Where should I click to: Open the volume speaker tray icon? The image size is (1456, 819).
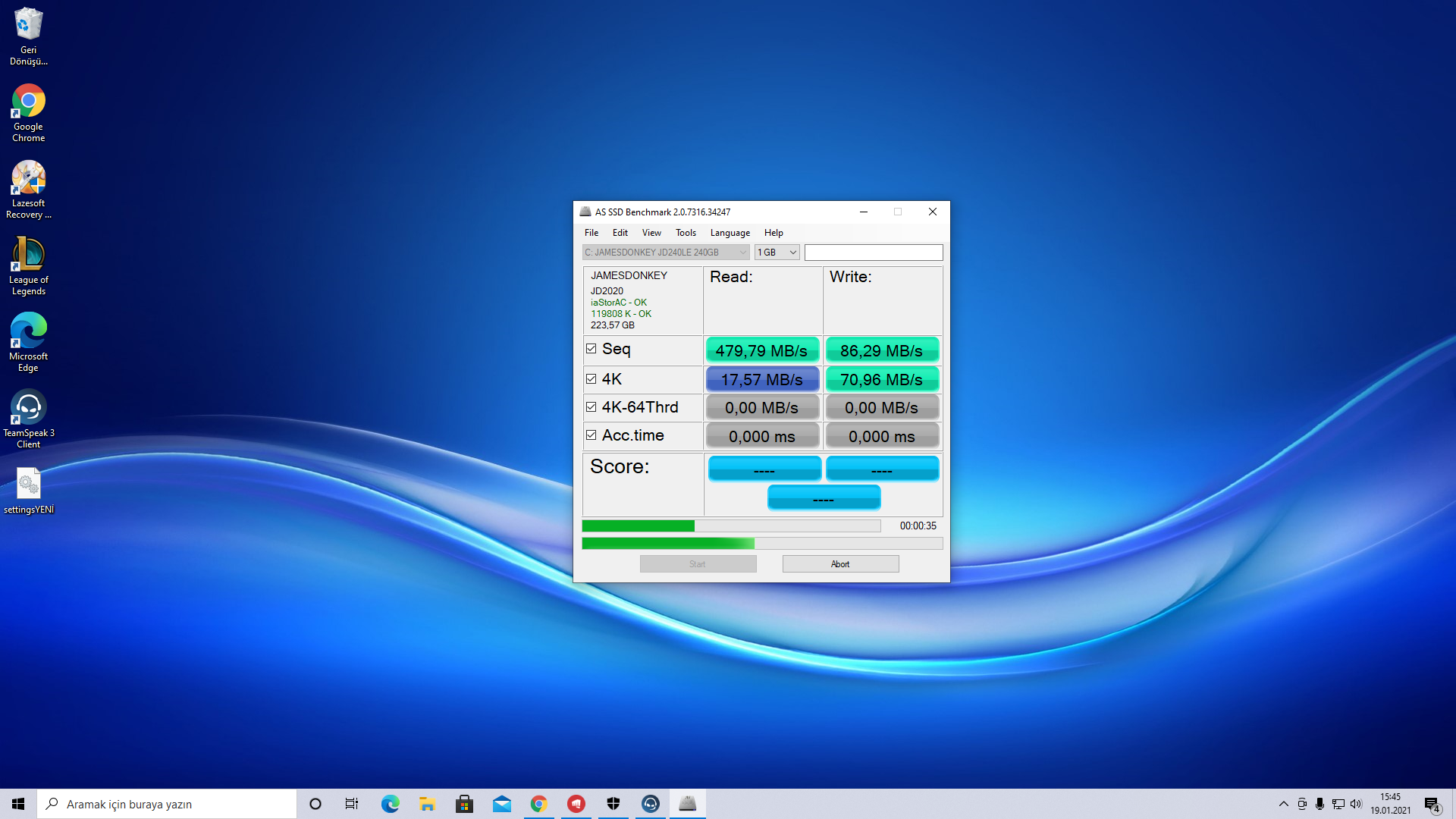tap(1356, 804)
